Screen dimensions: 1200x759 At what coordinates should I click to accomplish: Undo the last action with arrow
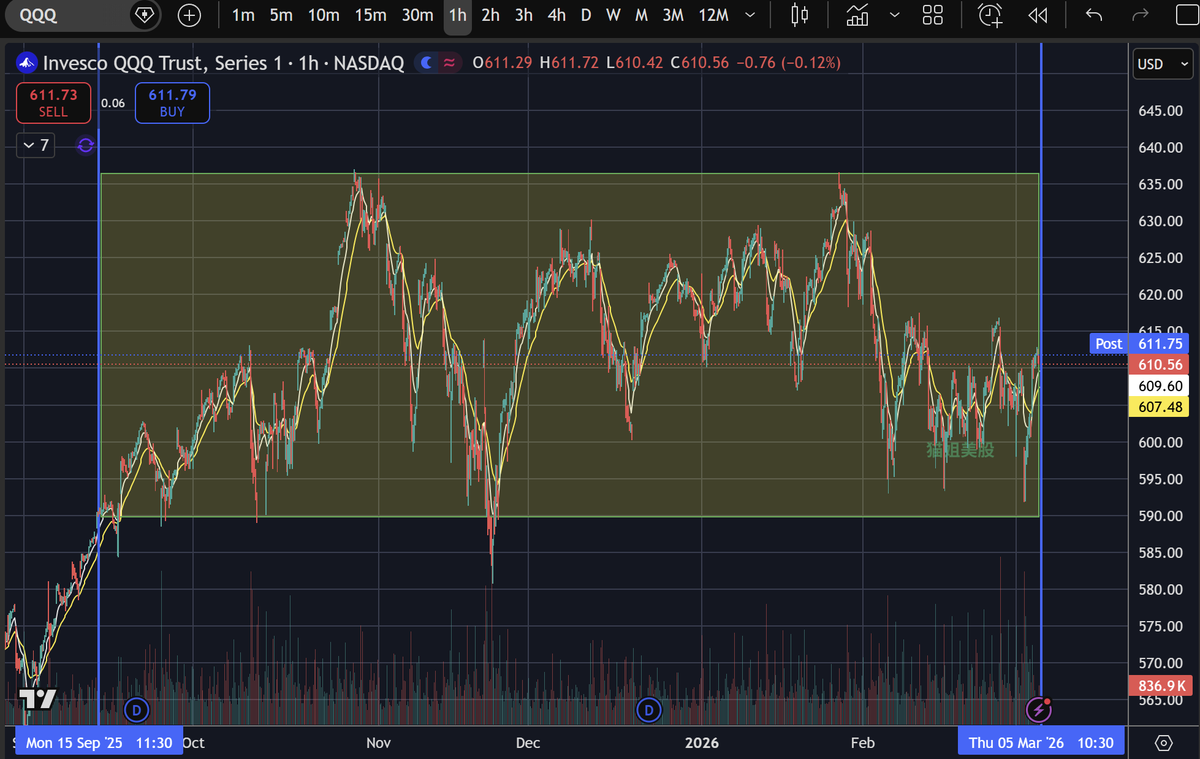[1095, 15]
